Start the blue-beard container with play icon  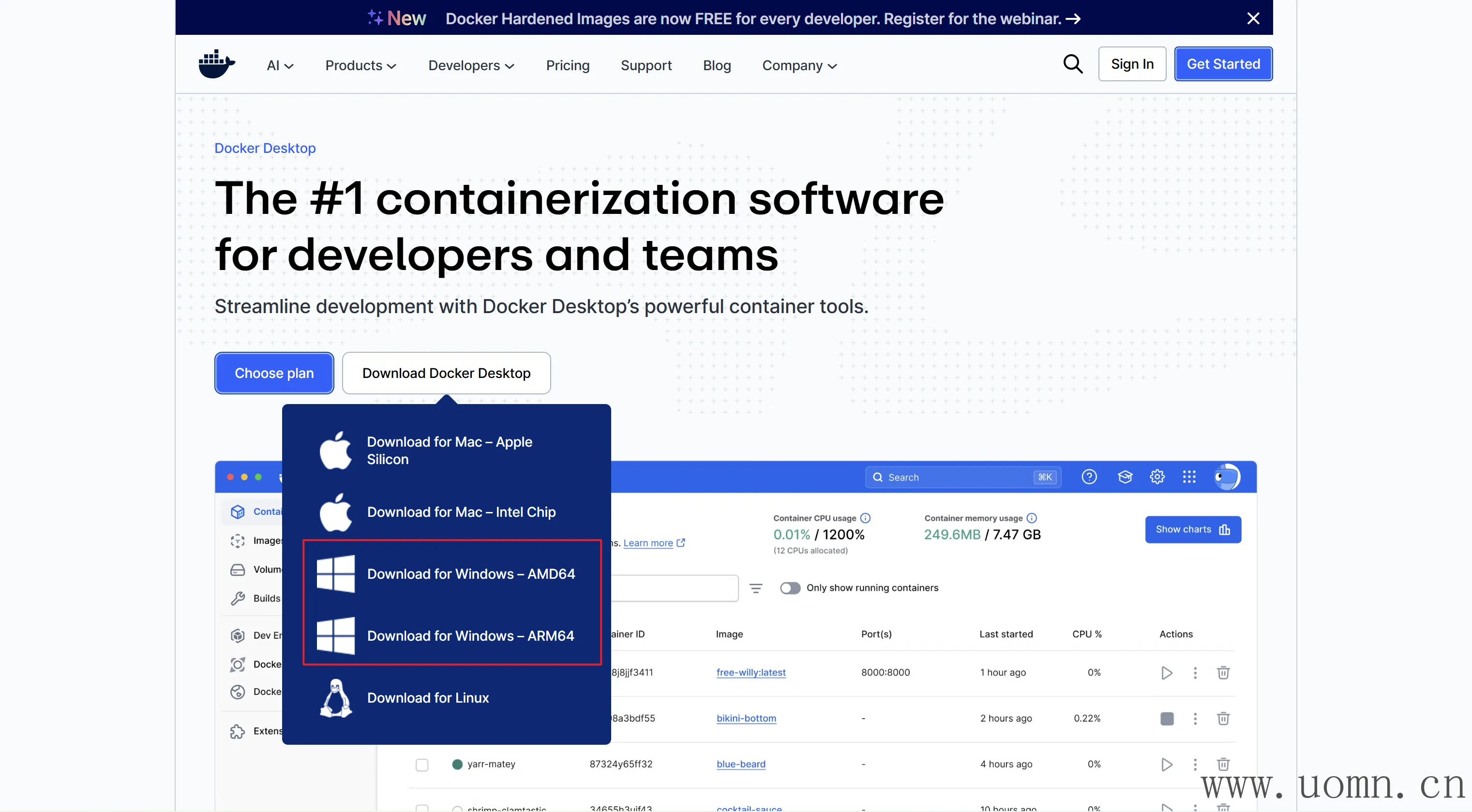1166,765
